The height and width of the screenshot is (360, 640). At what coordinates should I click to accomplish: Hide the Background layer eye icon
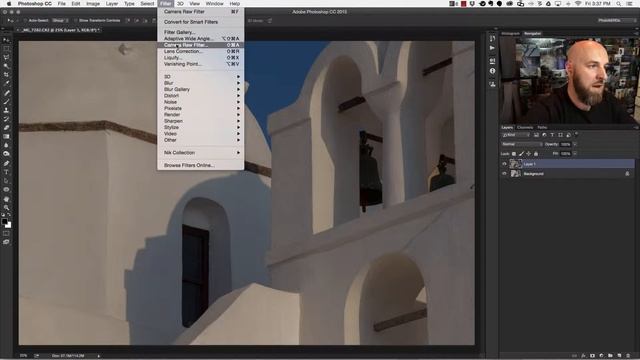(x=504, y=173)
